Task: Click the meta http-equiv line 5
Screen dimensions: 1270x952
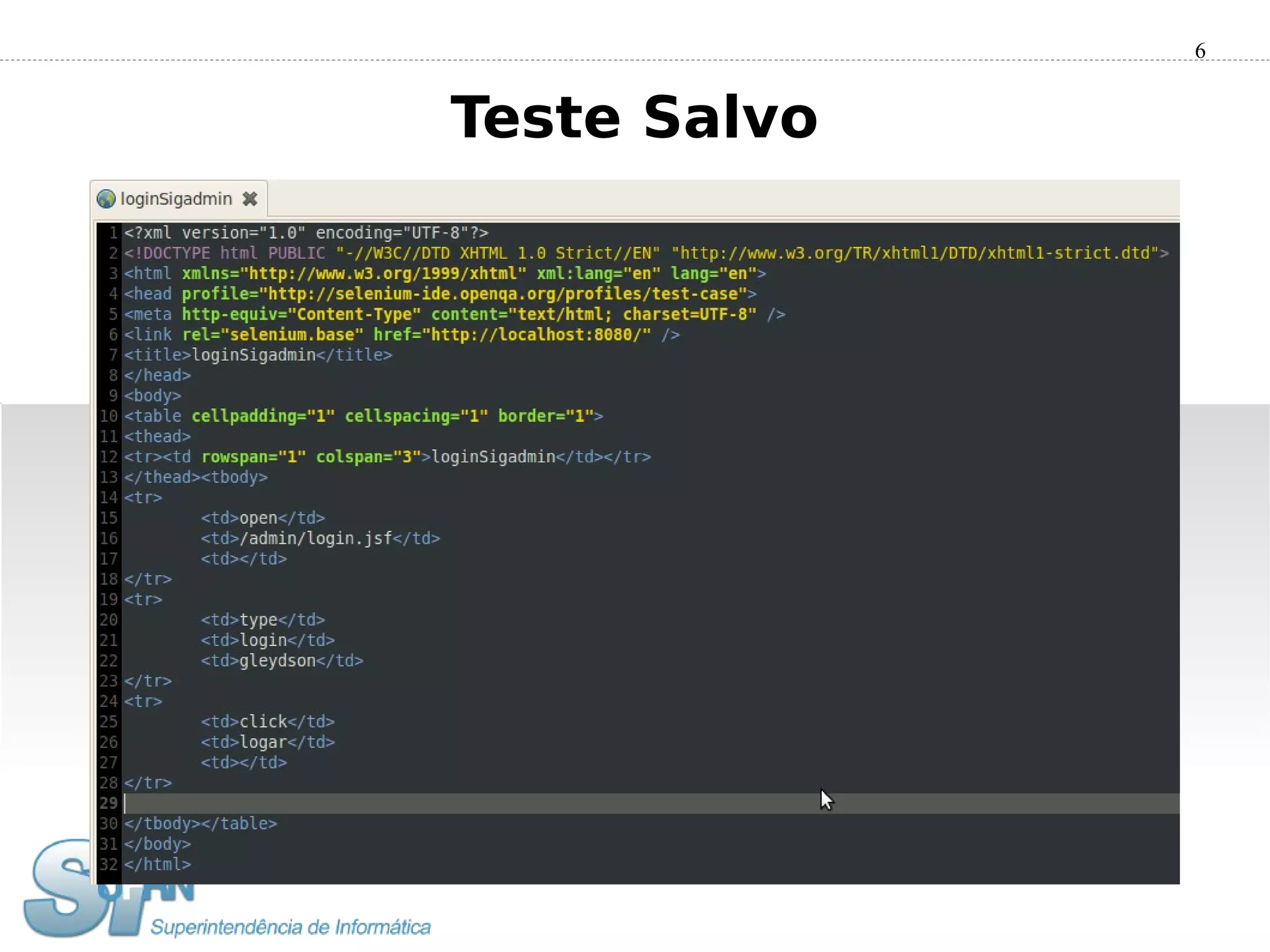Action: click(455, 314)
